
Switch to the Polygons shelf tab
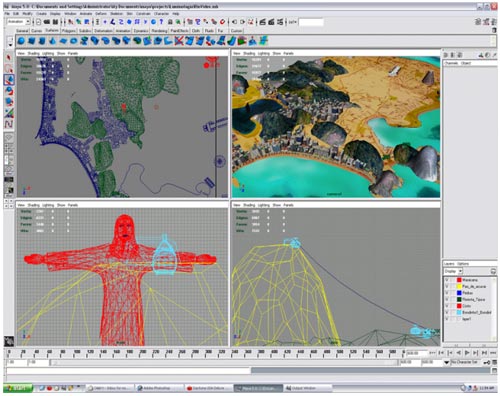coord(68,31)
